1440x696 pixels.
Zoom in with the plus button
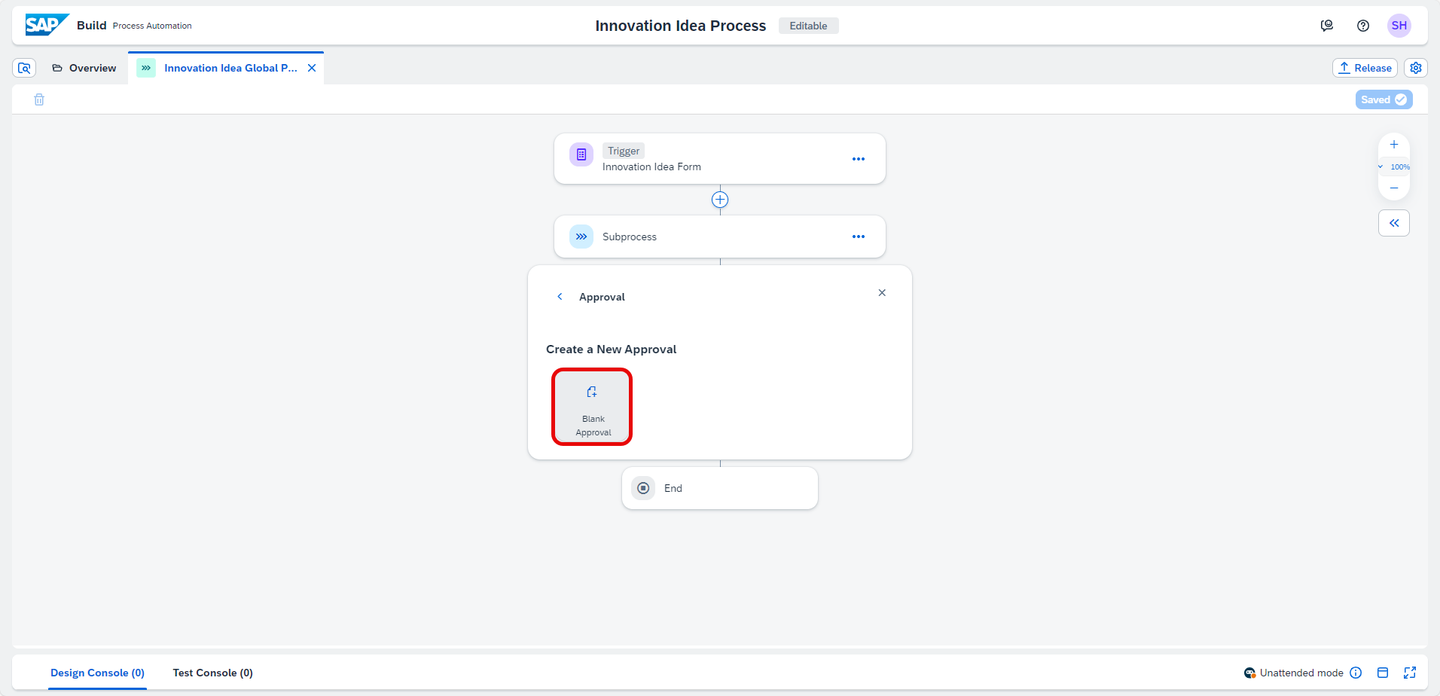(x=1394, y=145)
